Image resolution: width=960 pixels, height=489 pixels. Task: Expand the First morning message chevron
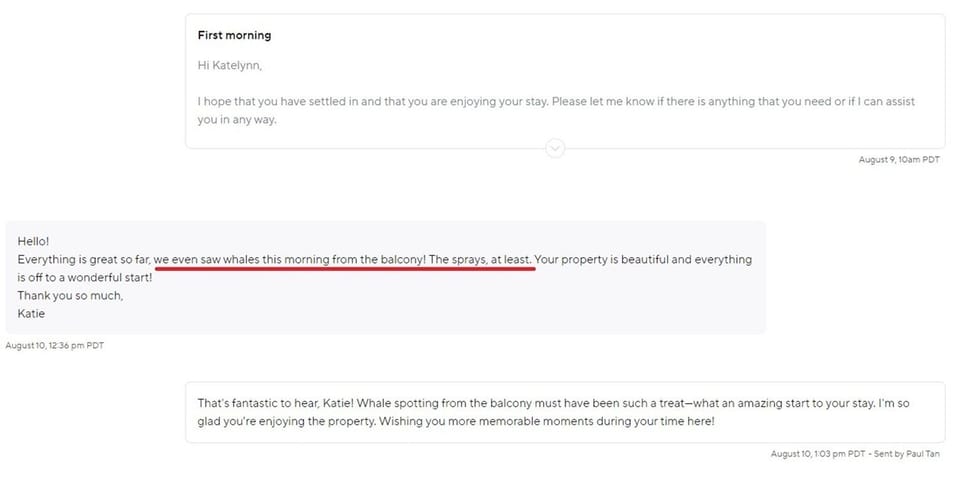[556, 149]
